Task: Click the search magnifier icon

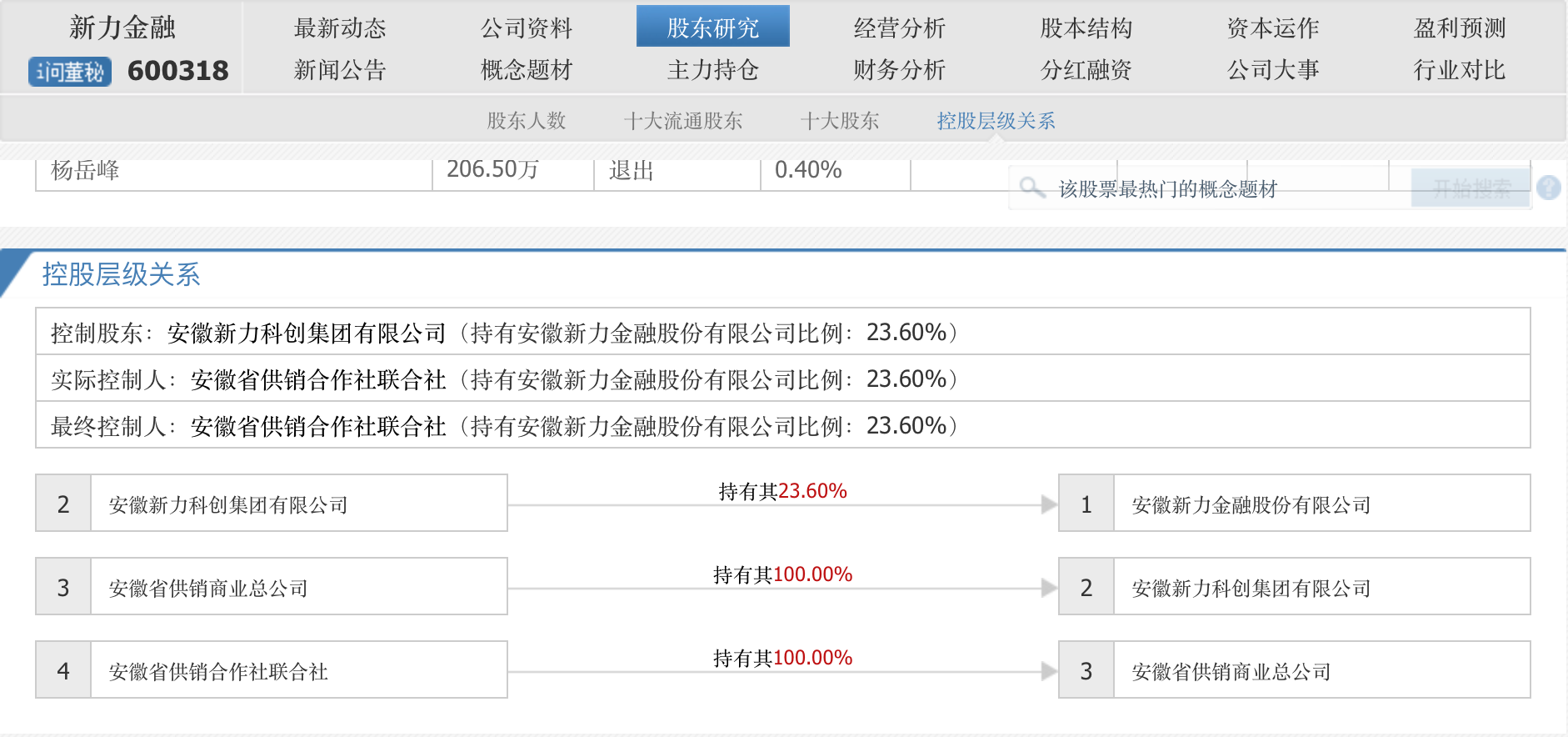Action: [1032, 188]
